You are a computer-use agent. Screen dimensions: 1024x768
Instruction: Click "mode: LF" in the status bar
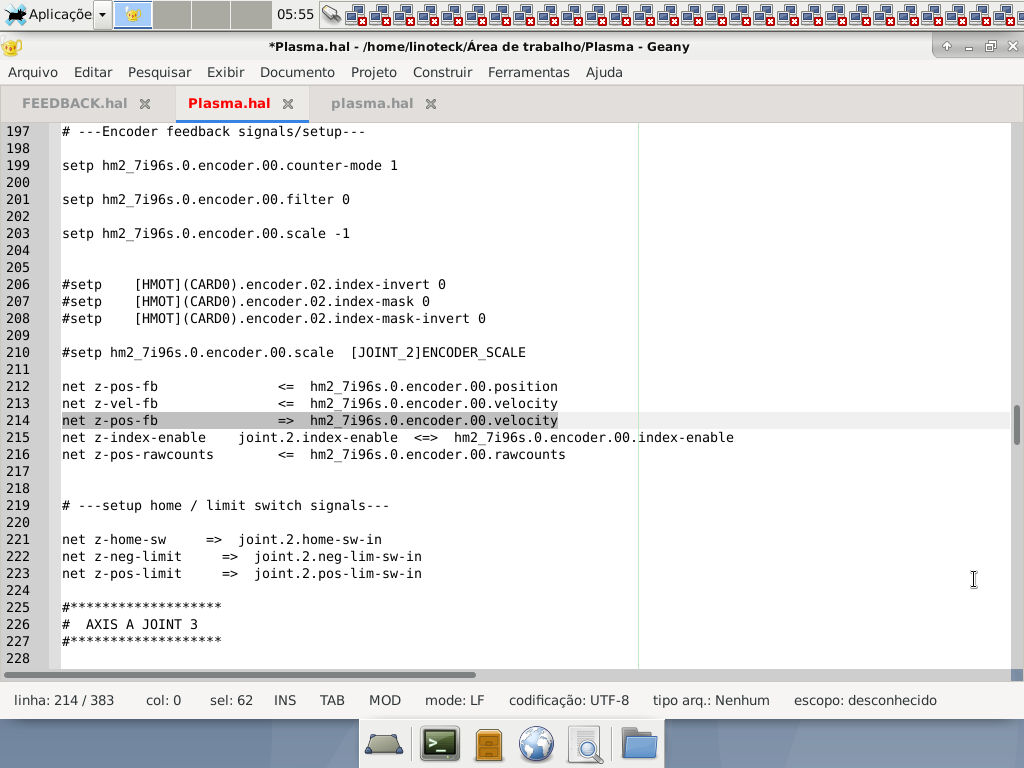455,701
